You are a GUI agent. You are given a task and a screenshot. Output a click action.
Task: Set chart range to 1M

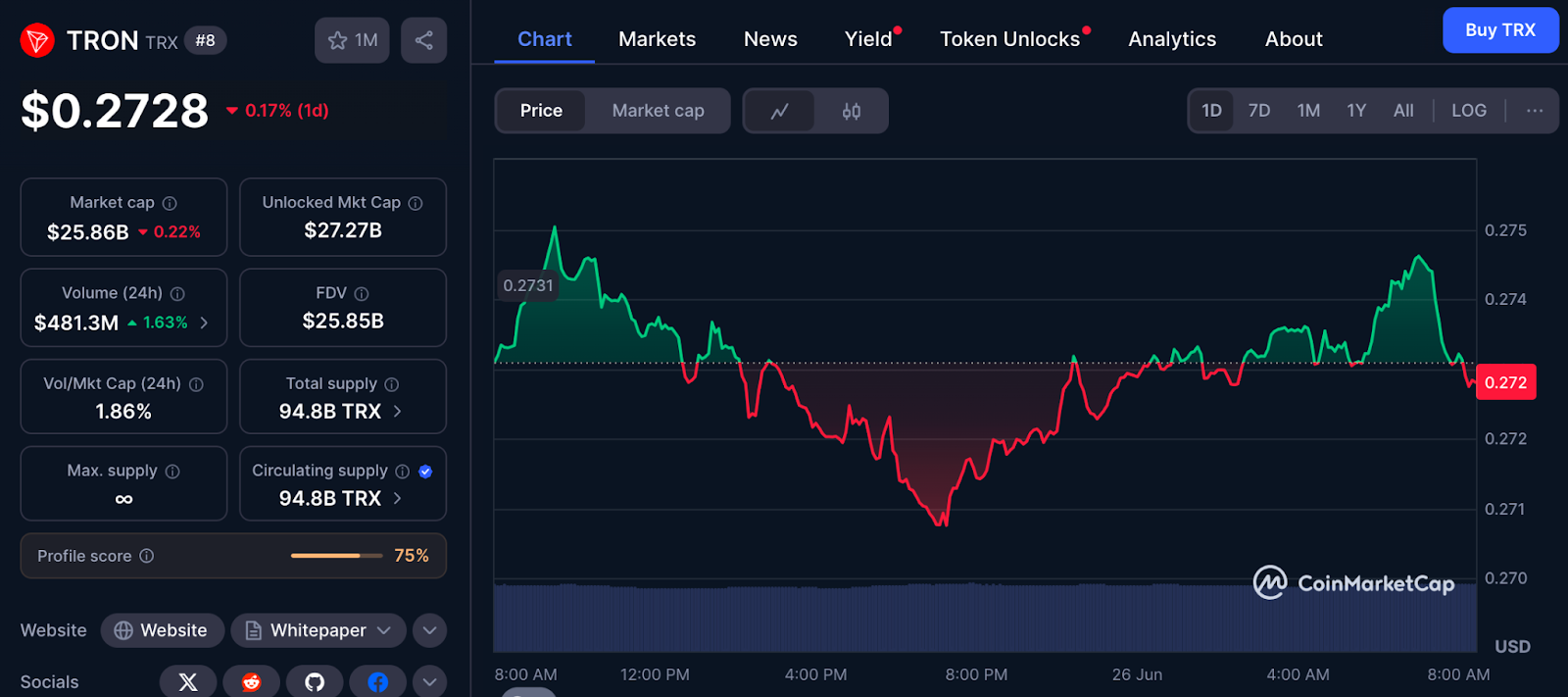click(x=1308, y=111)
